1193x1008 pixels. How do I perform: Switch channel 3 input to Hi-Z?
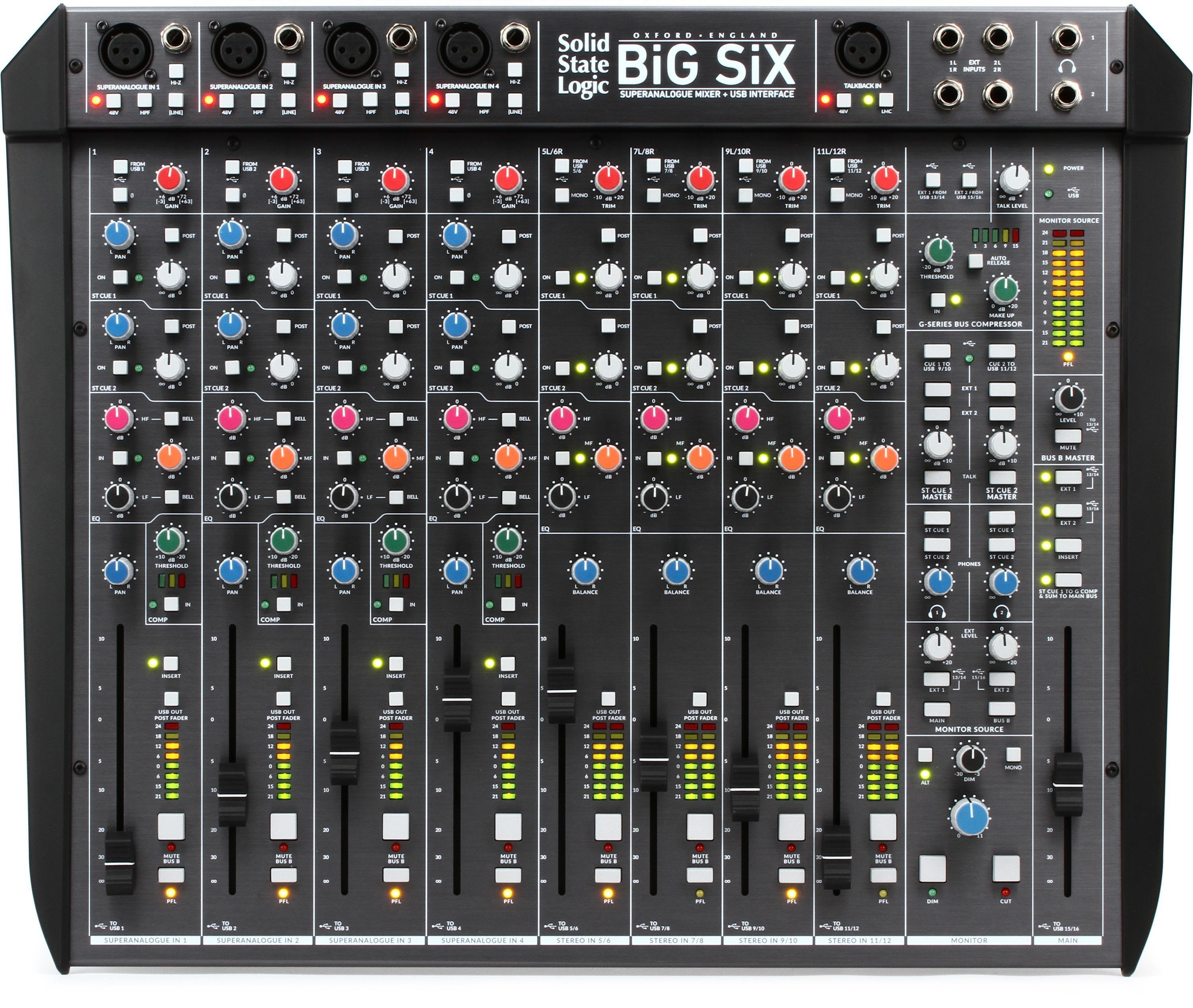(401, 70)
